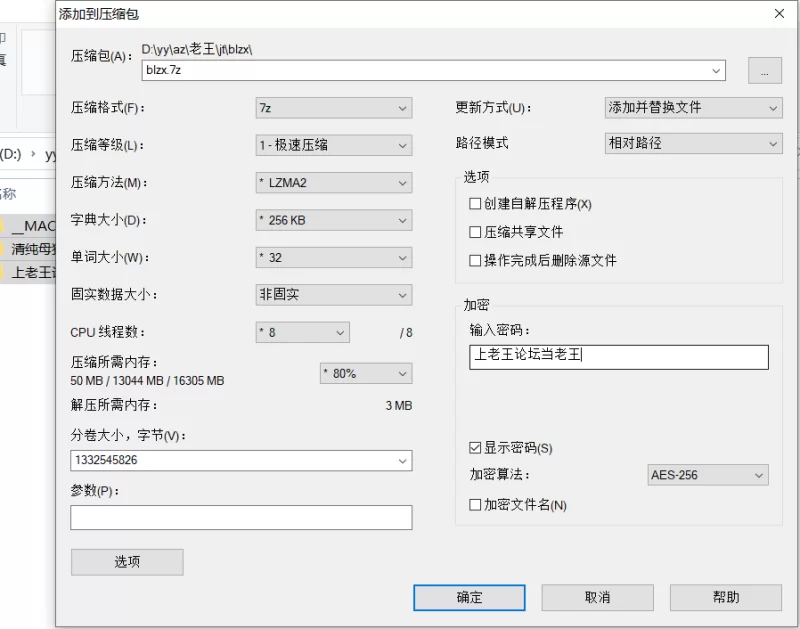Confirm with the 确定 button
Viewport: 800px width, 629px height.
469,597
